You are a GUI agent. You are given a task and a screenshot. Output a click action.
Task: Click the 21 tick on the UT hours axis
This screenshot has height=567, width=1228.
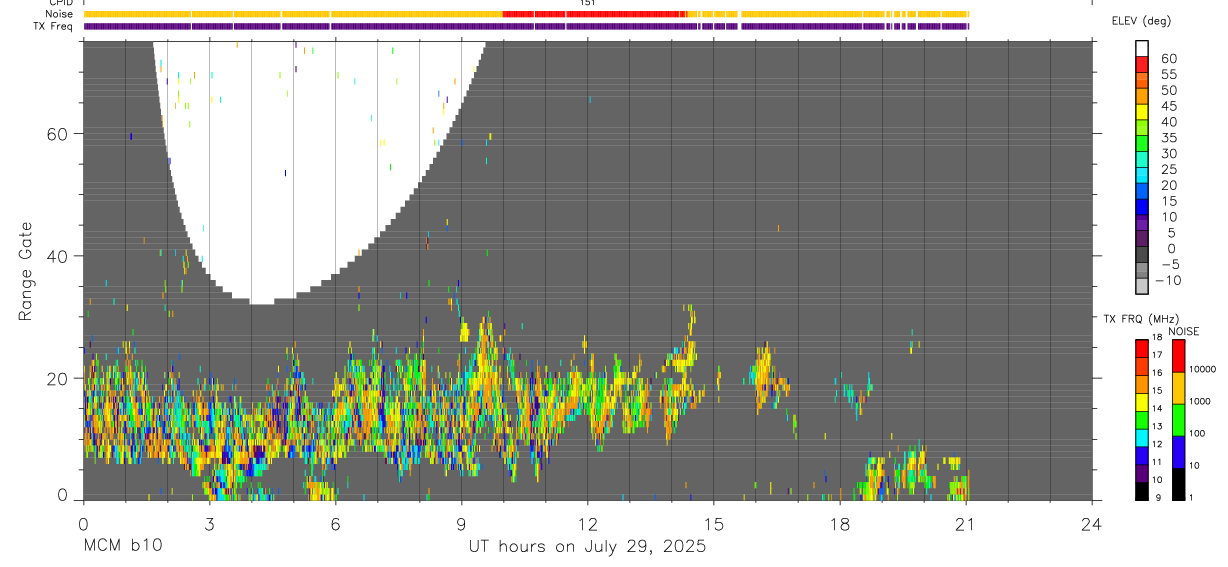[x=965, y=524]
